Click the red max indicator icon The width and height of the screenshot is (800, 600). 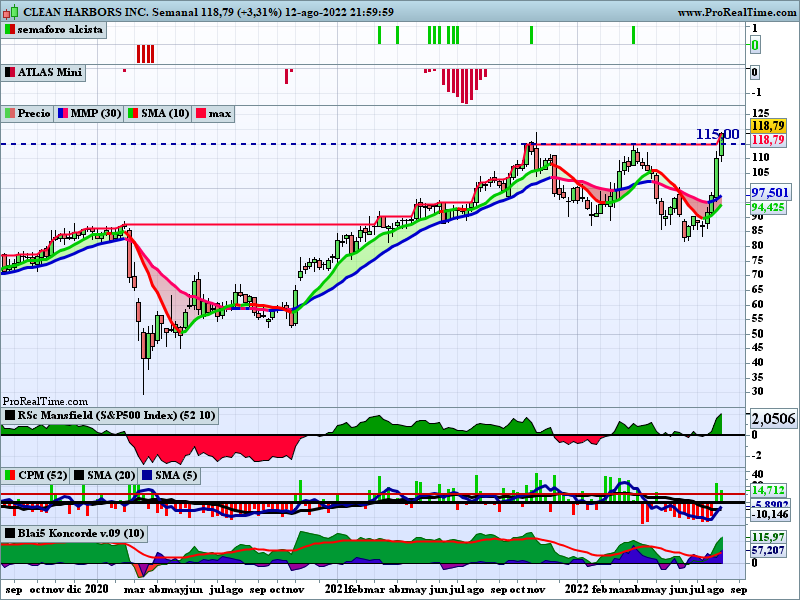[x=201, y=113]
